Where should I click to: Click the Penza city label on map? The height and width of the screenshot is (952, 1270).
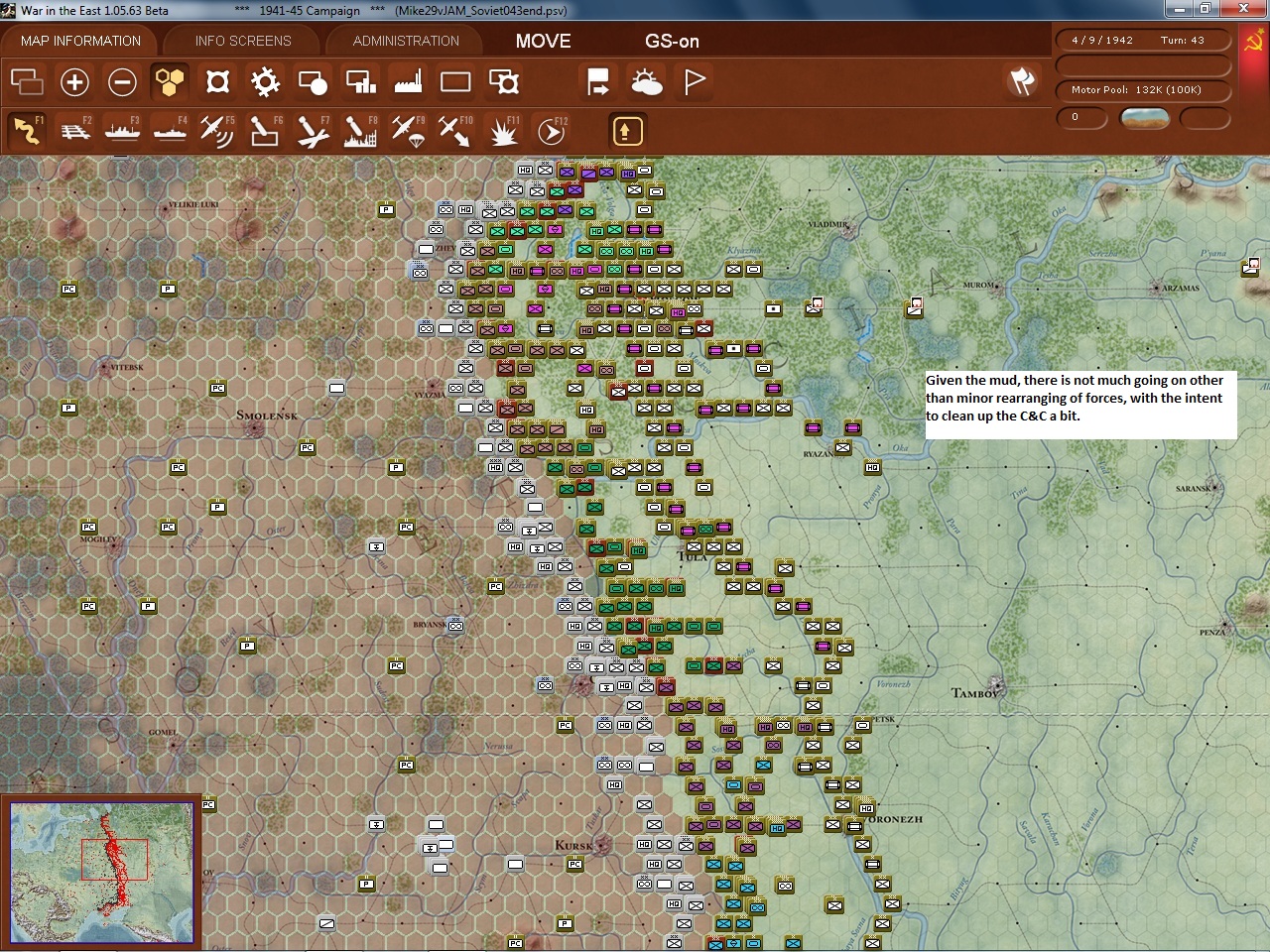[1211, 633]
